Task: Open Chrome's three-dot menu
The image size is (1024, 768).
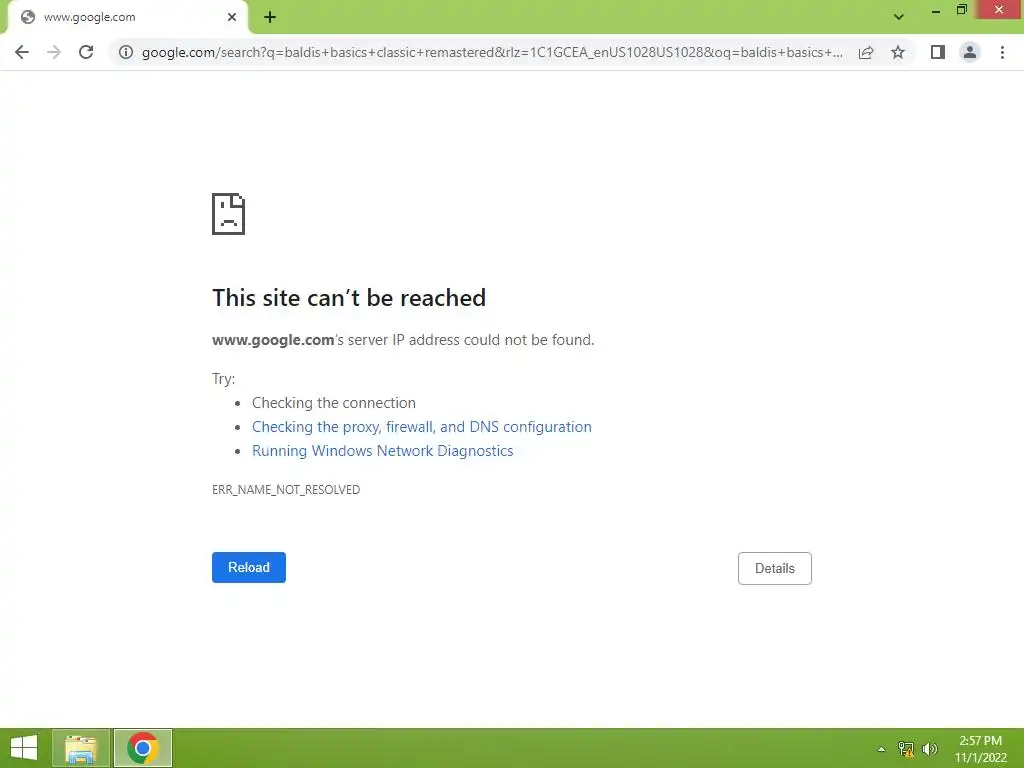Action: click(x=1002, y=52)
